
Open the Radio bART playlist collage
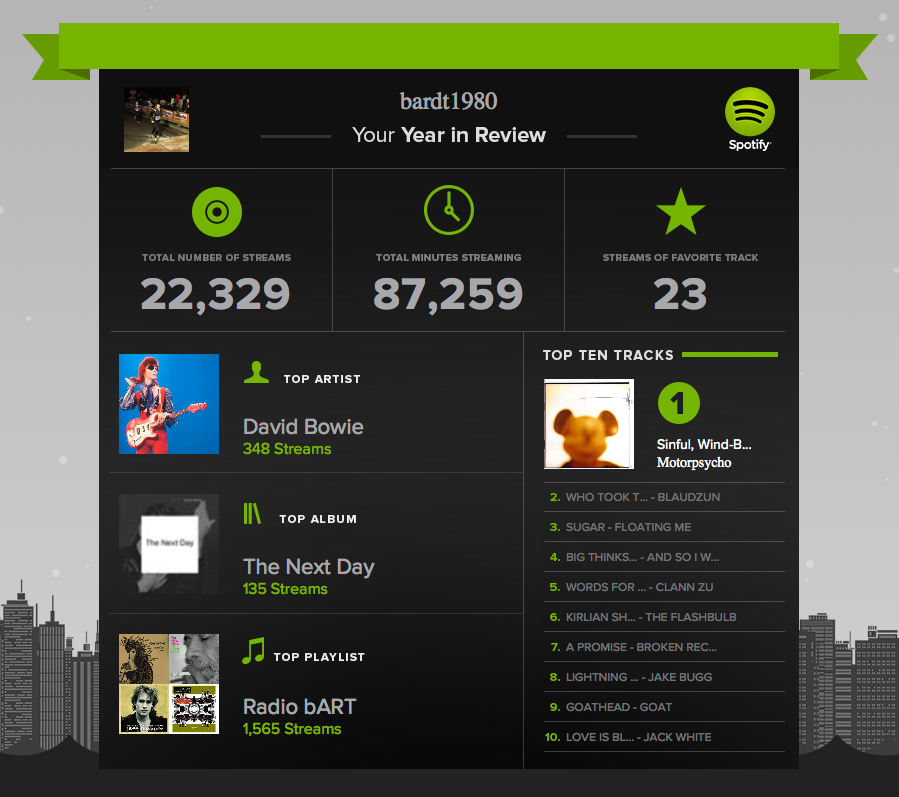168,684
